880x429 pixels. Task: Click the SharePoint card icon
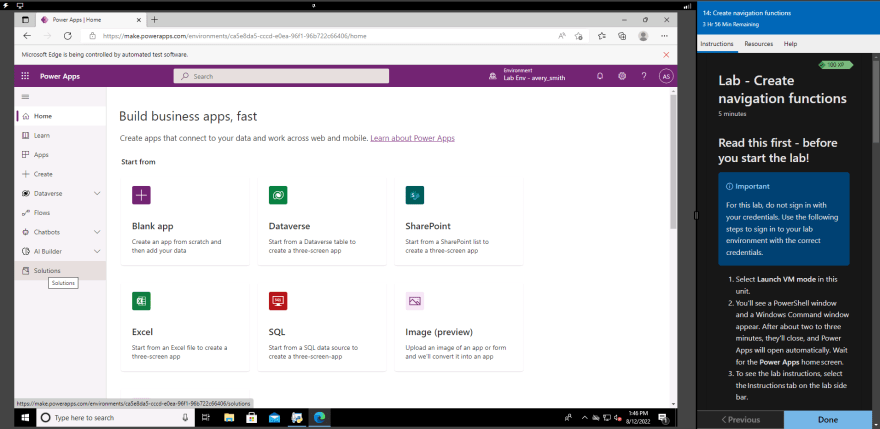[415, 195]
